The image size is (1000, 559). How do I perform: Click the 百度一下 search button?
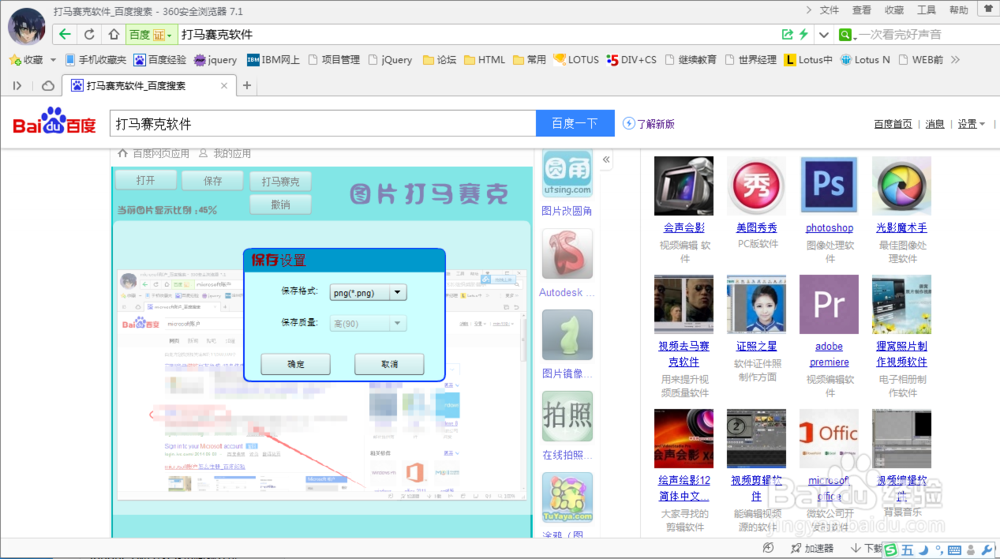coord(575,123)
